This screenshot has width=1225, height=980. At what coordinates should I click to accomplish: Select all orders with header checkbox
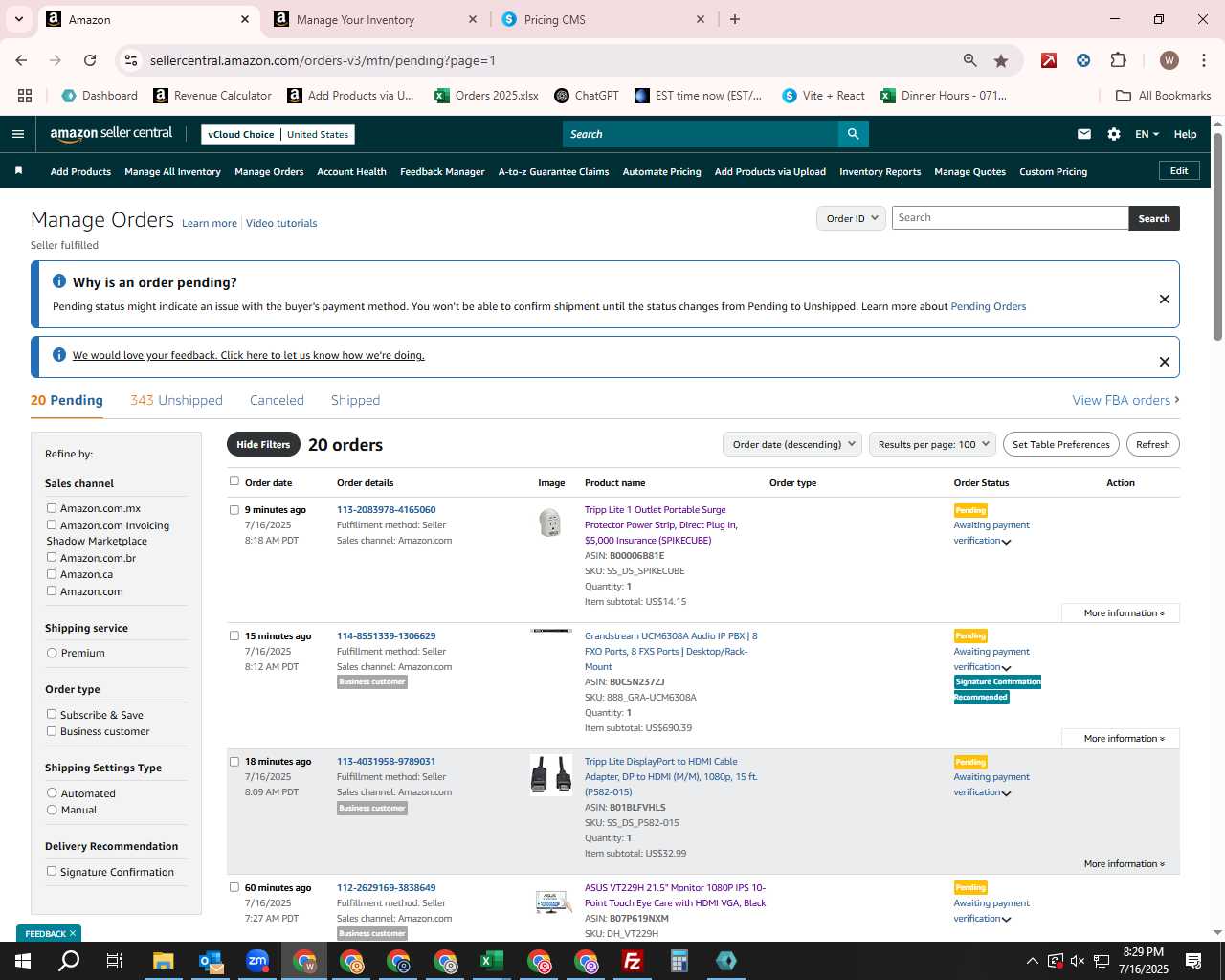[234, 481]
